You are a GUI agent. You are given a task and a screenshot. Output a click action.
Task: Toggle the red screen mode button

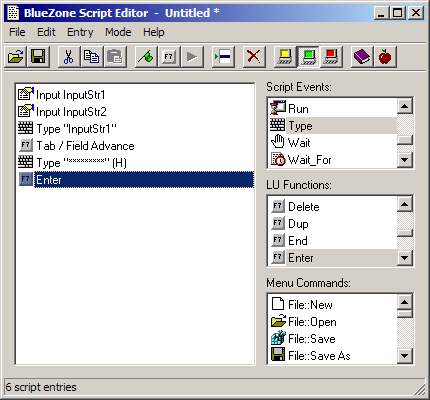pyautogui.click(x=331, y=57)
